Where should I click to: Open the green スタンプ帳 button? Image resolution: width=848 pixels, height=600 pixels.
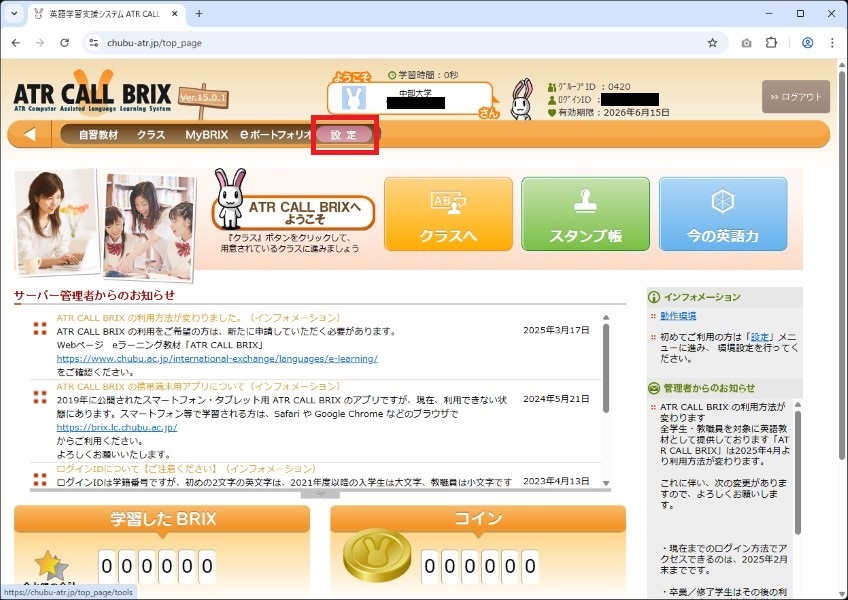585,214
